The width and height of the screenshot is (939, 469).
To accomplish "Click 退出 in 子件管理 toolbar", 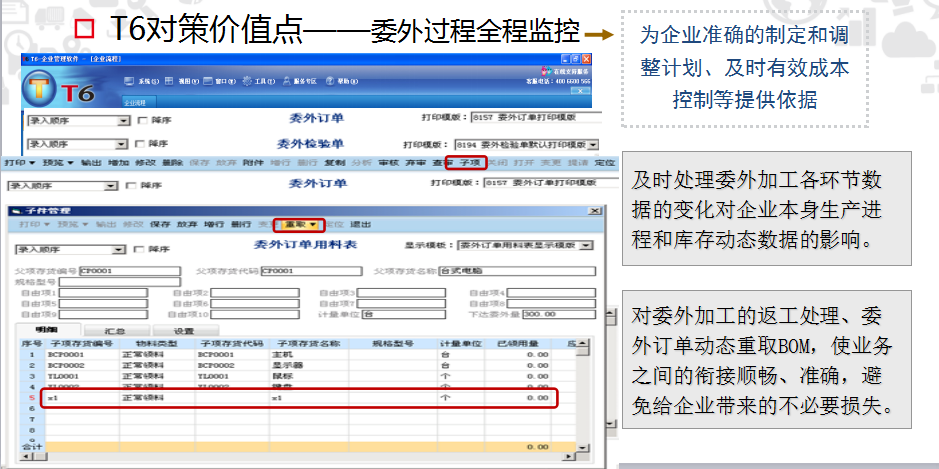I will tap(361, 225).
